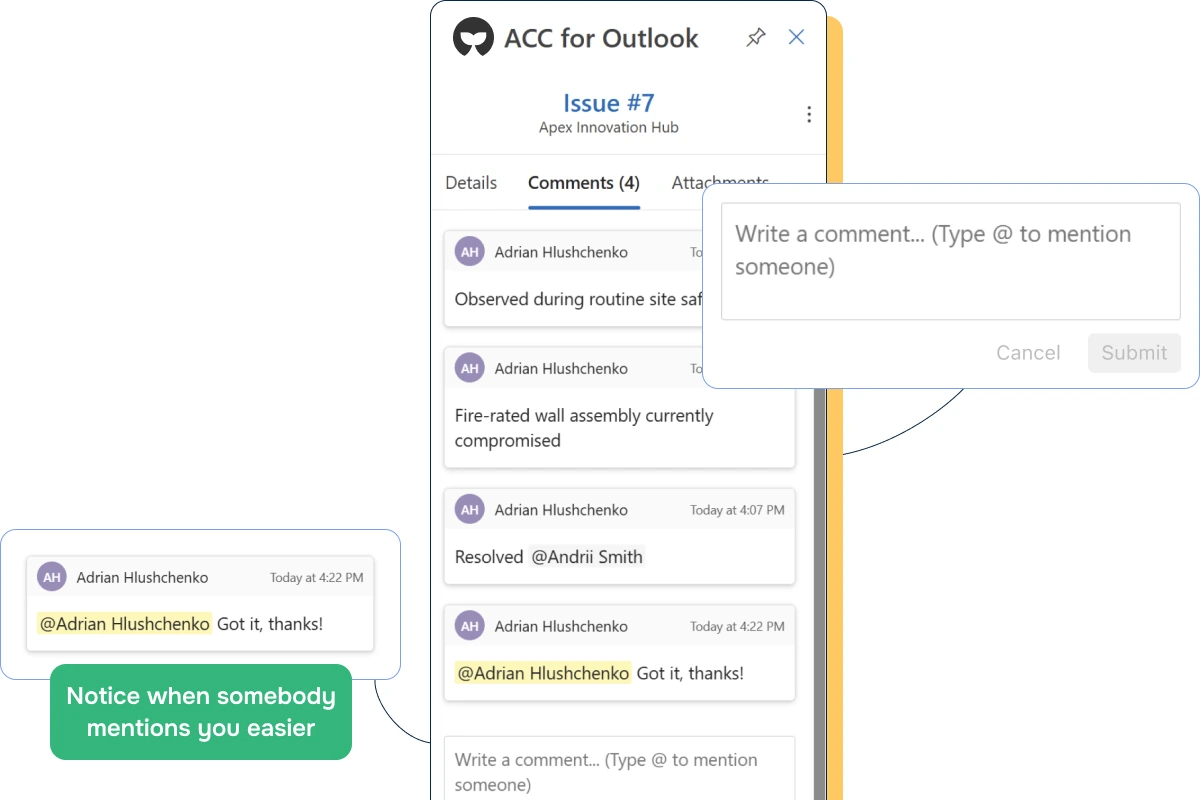Click the 'Resolved' comment text
This screenshot has height=800, width=1200.
[489, 557]
